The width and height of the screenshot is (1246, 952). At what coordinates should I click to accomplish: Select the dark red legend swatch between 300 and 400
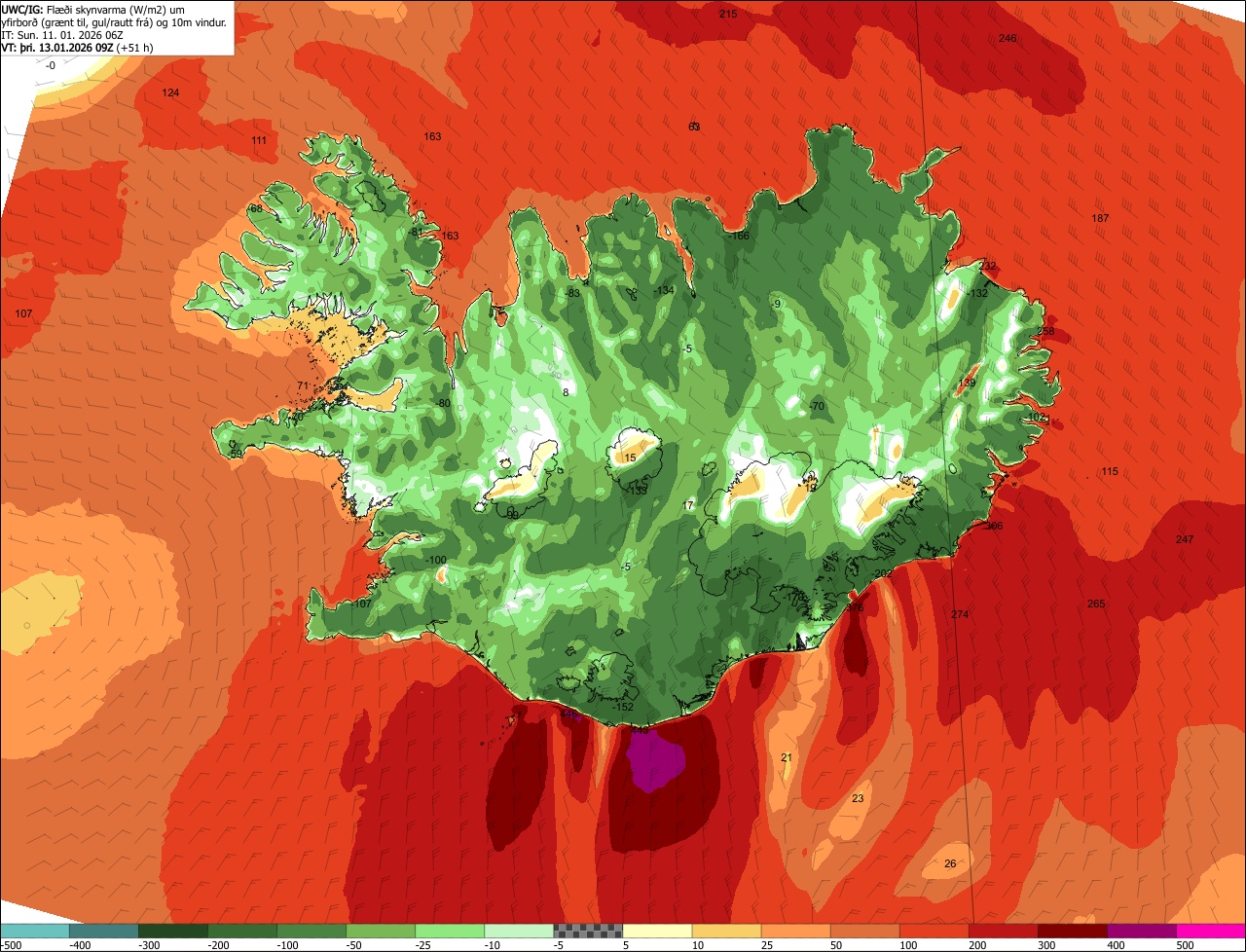coord(1072,931)
